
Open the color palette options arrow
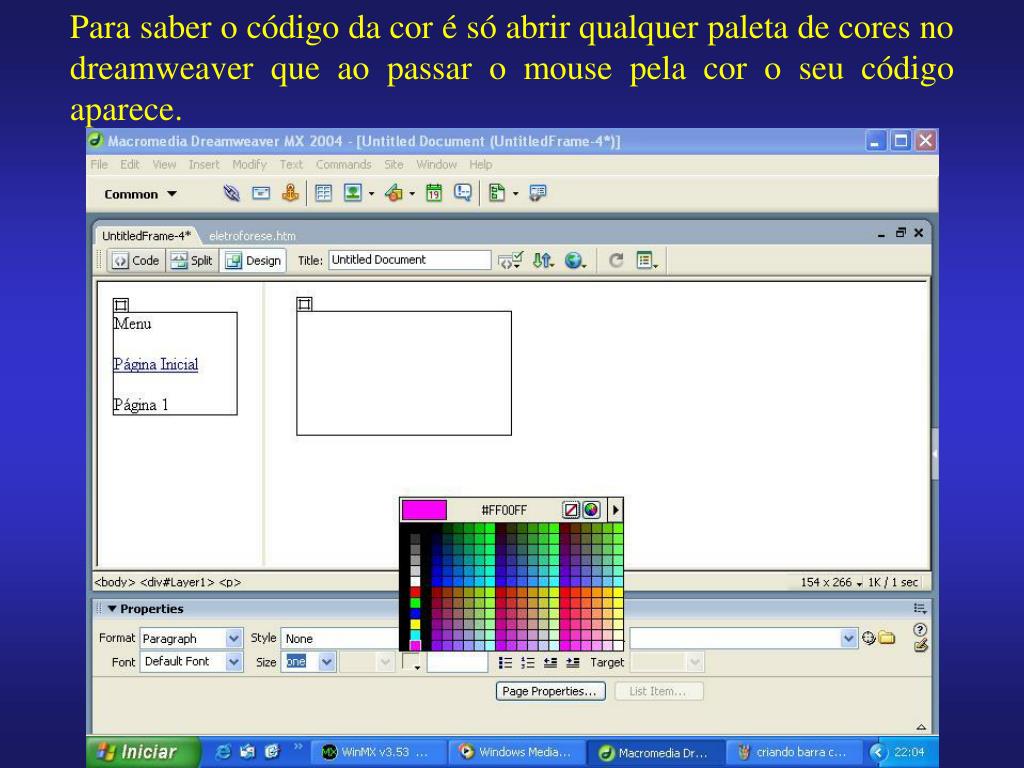(x=615, y=510)
